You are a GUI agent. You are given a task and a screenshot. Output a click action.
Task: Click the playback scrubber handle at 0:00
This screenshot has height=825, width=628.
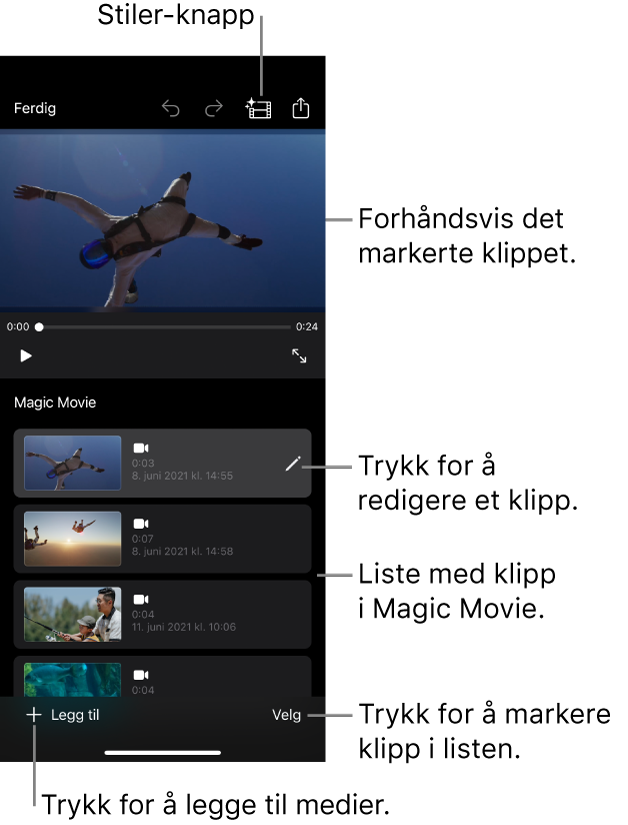point(39,327)
